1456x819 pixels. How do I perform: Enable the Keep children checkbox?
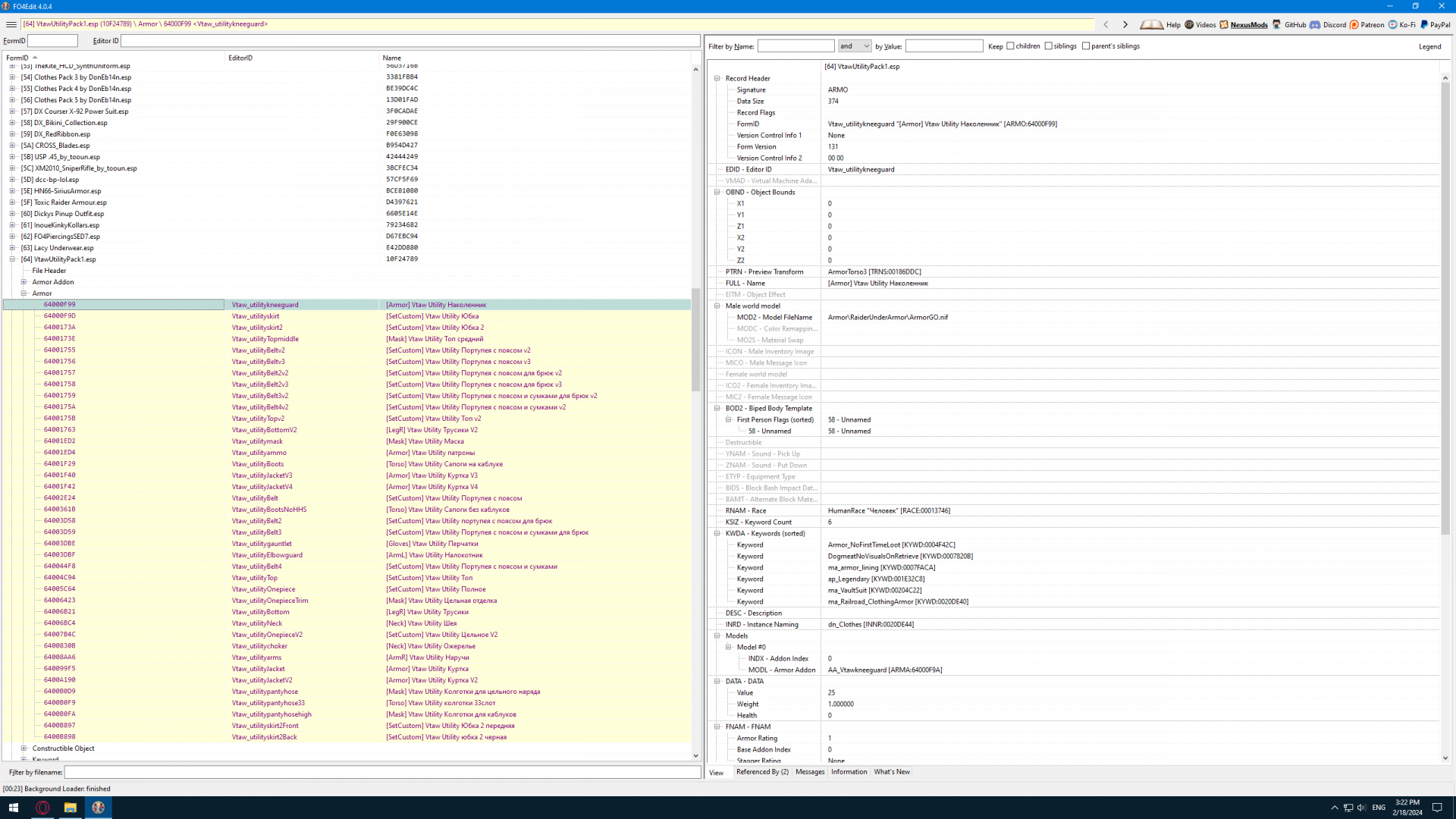point(1010,46)
